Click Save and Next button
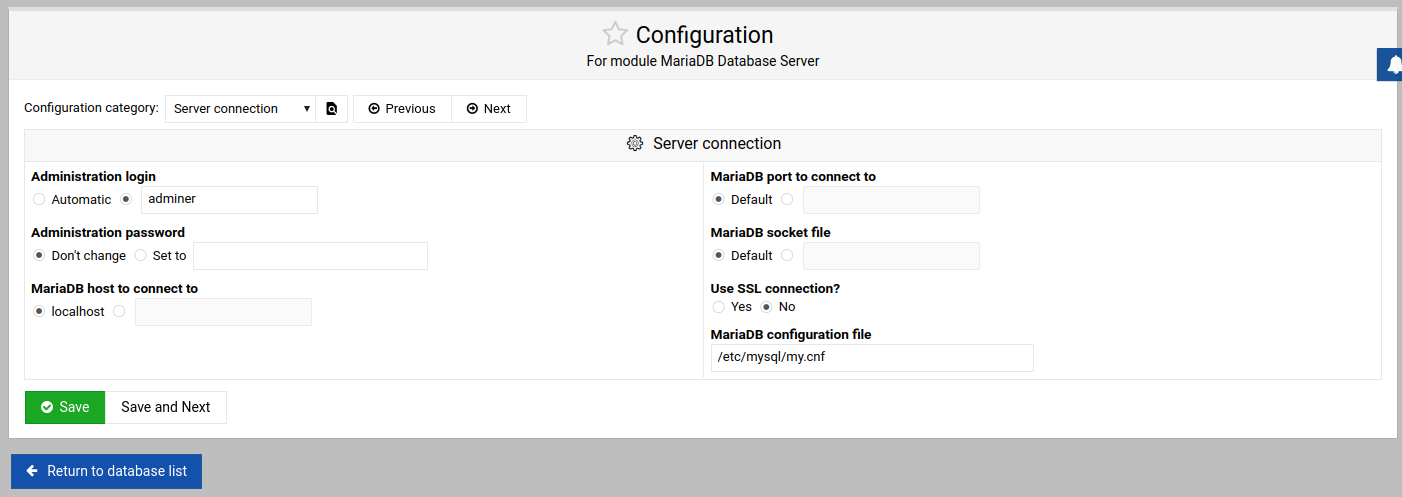1402x497 pixels. click(x=166, y=407)
